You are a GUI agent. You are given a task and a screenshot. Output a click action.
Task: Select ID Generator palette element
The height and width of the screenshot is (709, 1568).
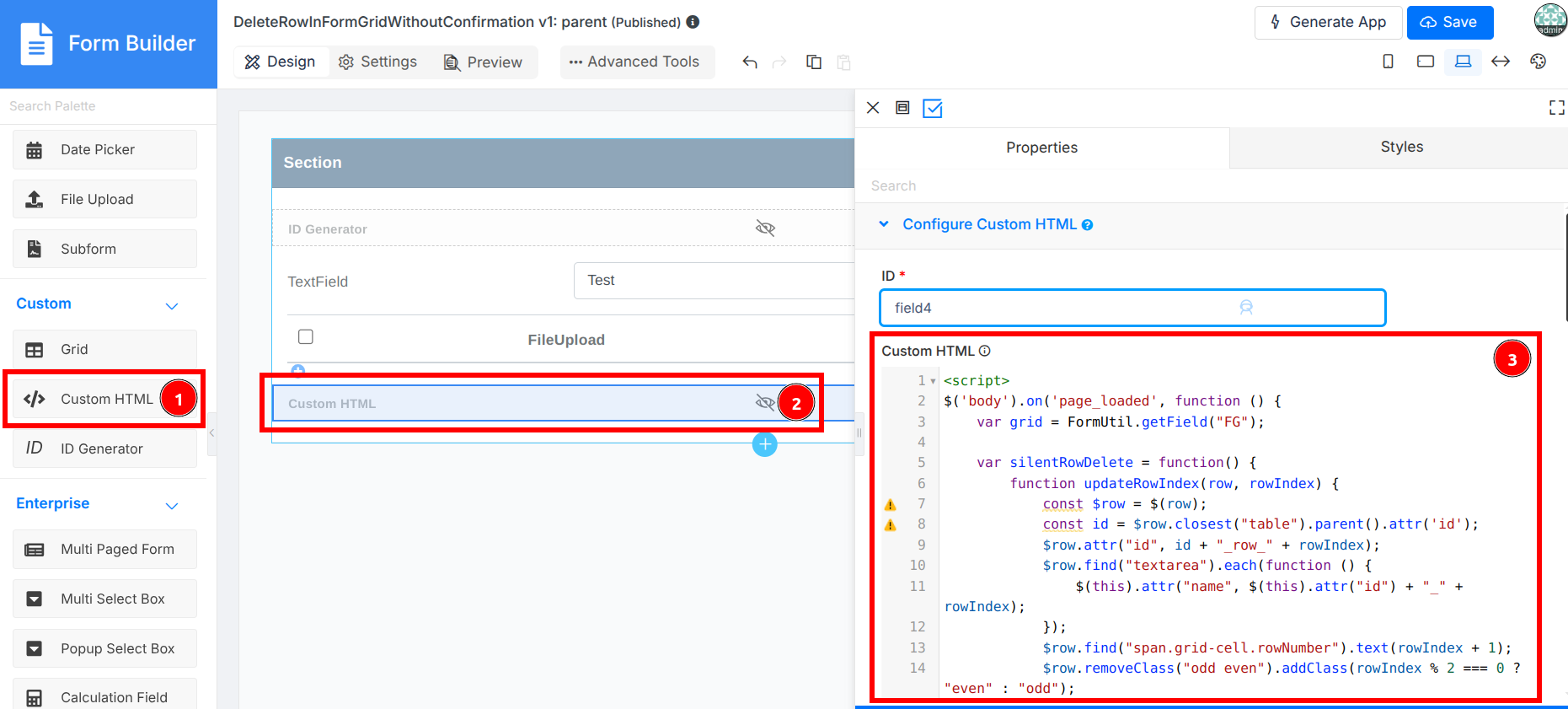coord(104,448)
